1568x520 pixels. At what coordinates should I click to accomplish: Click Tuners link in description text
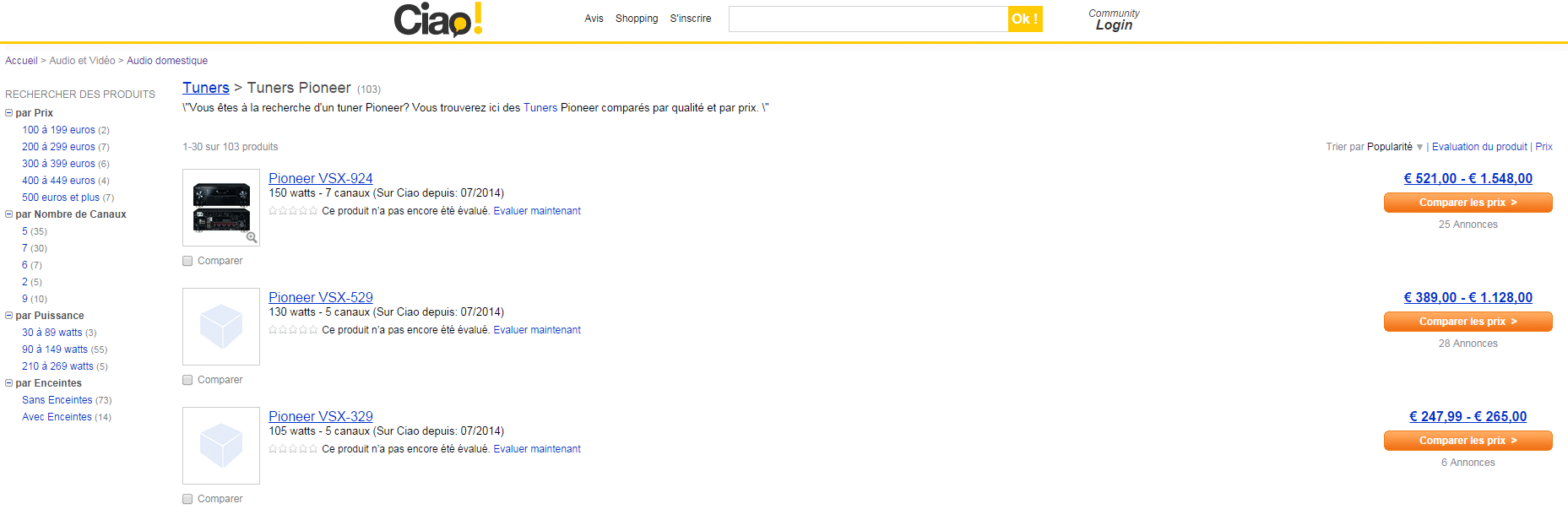click(x=540, y=108)
